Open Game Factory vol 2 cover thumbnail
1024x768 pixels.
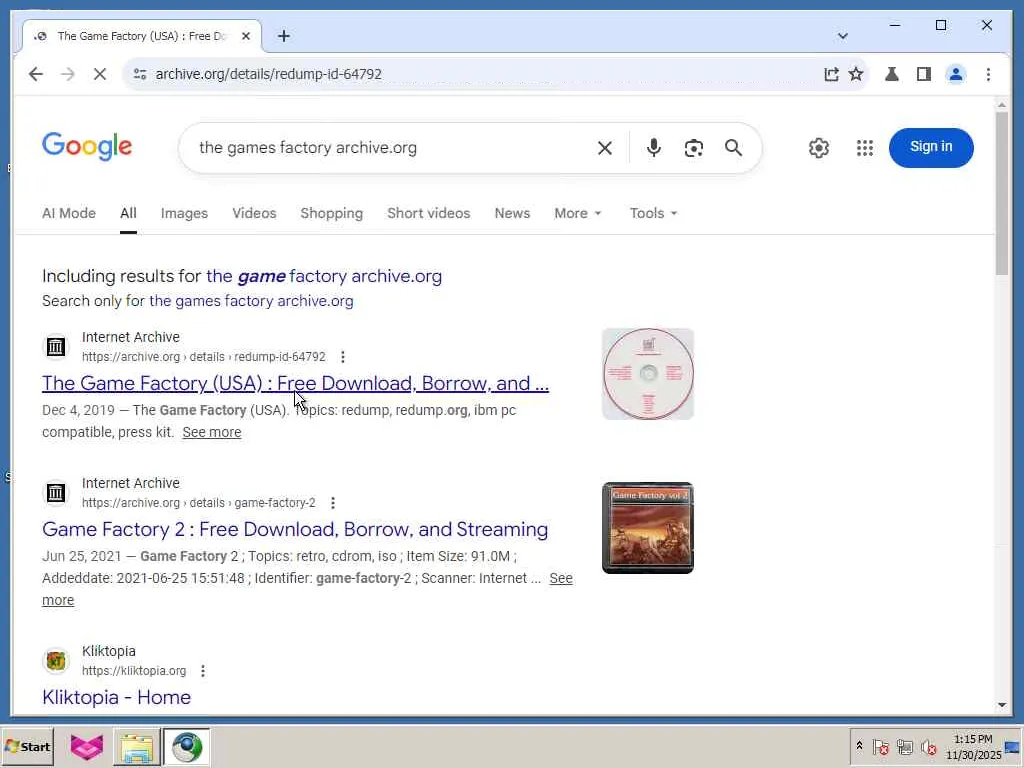647,528
